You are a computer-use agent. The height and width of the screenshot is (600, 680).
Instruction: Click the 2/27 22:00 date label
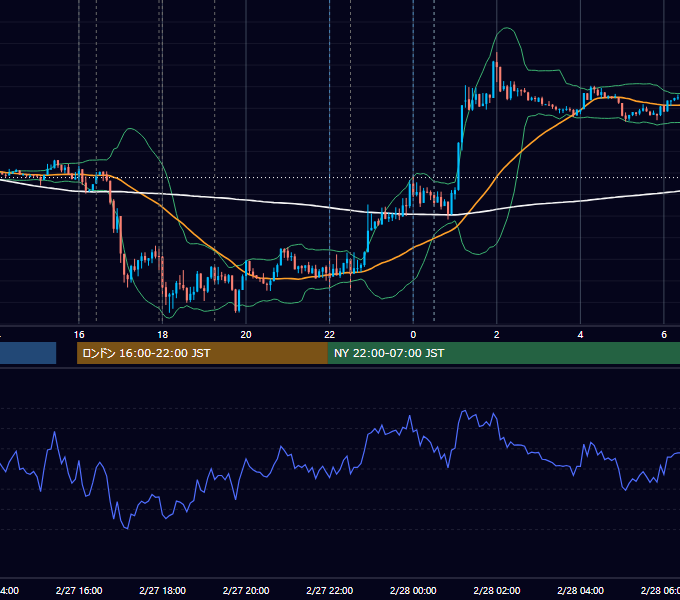[x=330, y=590]
